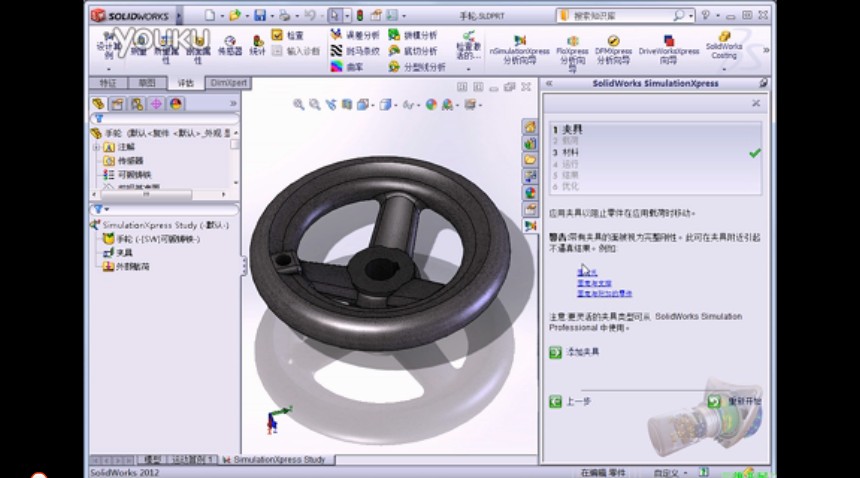Pin the SimulationXpress task pane
The width and height of the screenshot is (860, 478).
(763, 83)
